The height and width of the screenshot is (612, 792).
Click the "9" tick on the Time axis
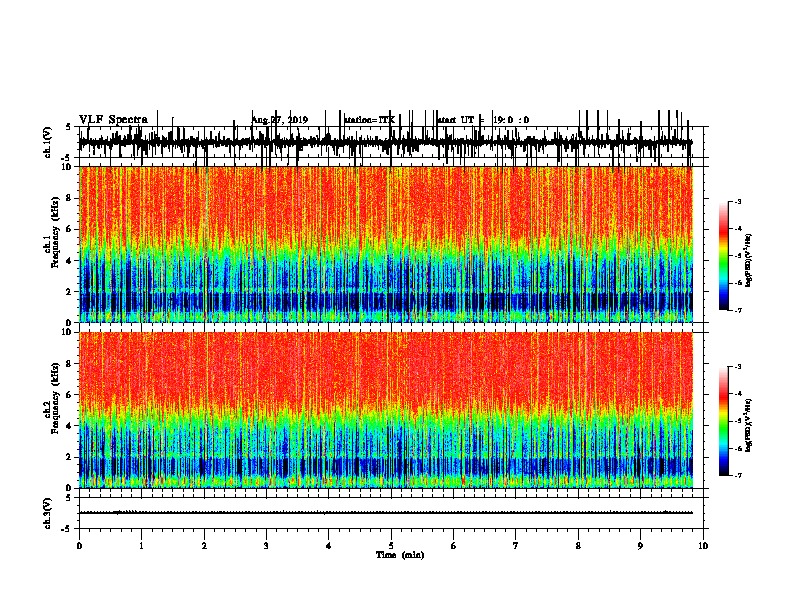tap(640, 546)
